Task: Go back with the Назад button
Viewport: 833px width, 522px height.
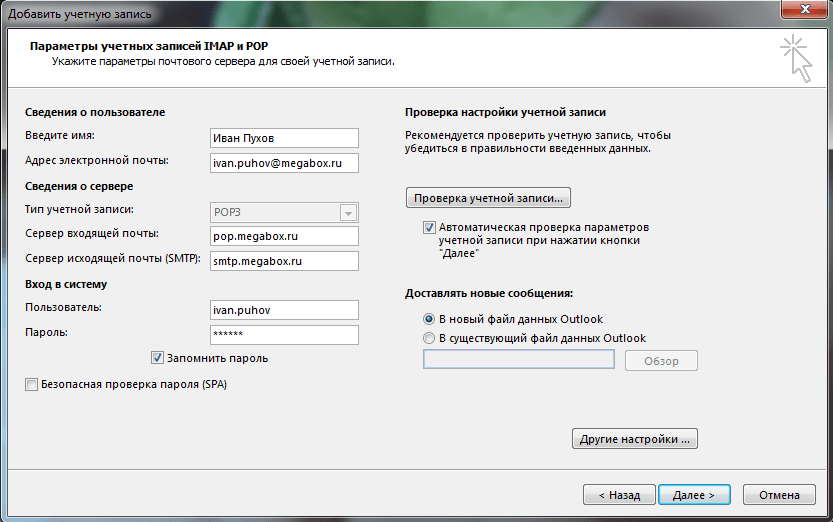Action: (619, 495)
